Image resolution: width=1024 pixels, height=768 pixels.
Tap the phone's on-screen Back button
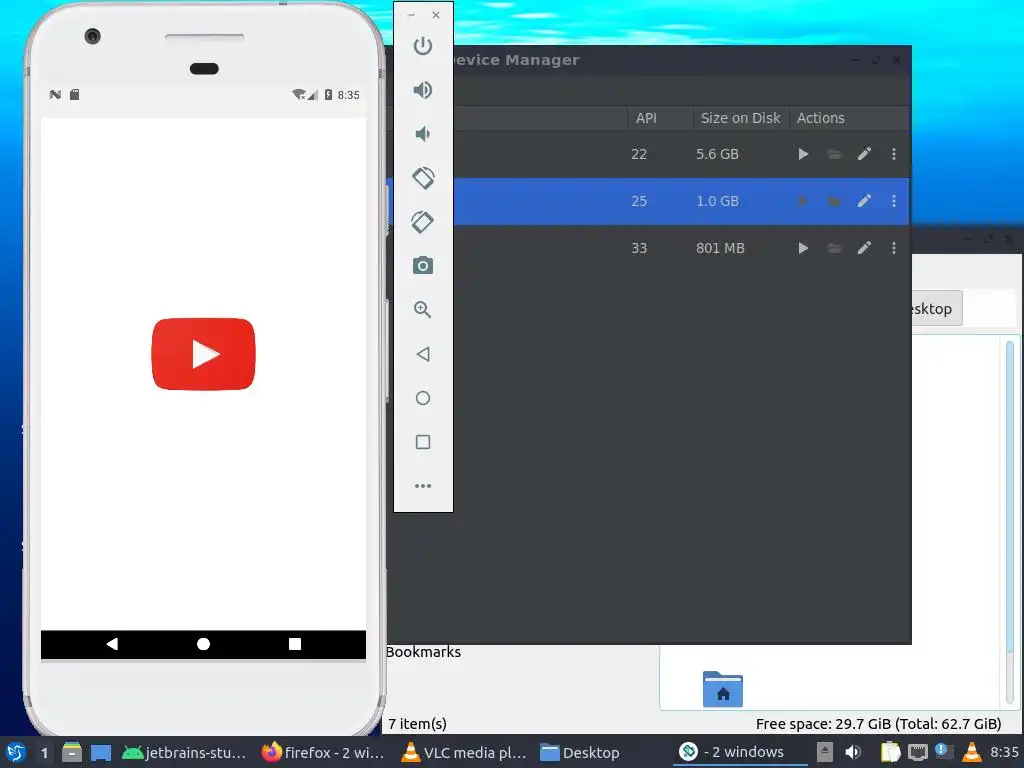click(x=112, y=644)
